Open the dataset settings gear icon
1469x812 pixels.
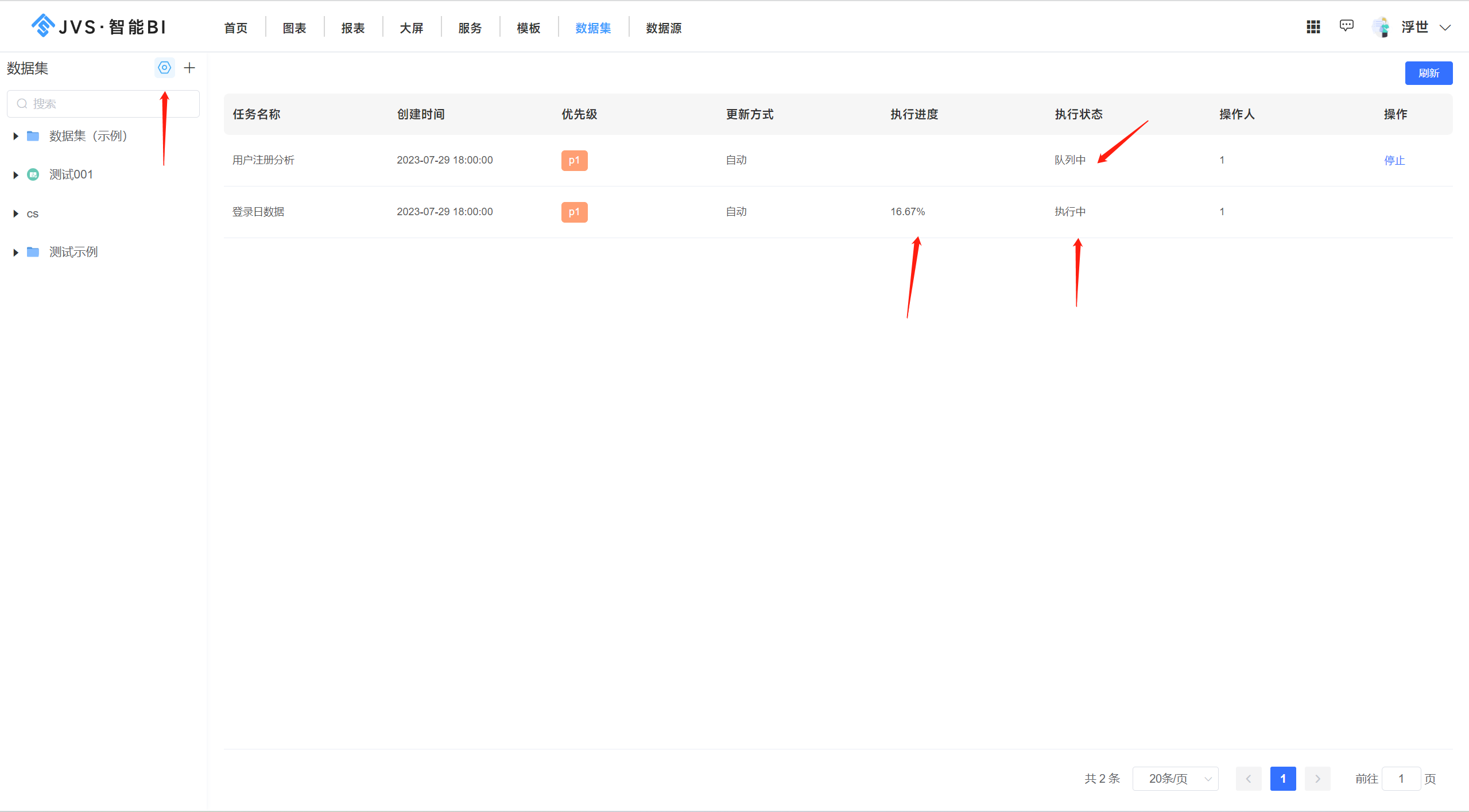click(165, 67)
